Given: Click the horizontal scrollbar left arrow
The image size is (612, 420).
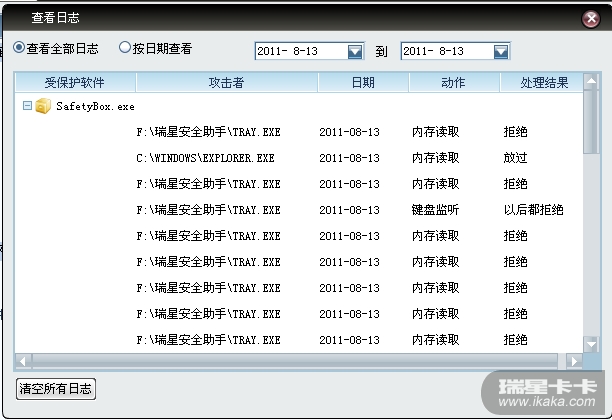Looking at the screenshot, I should pos(23,361).
